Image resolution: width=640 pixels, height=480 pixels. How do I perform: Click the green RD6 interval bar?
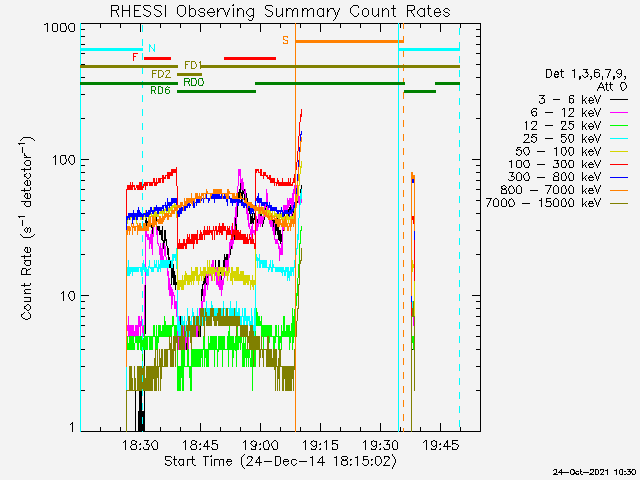tap(216, 91)
